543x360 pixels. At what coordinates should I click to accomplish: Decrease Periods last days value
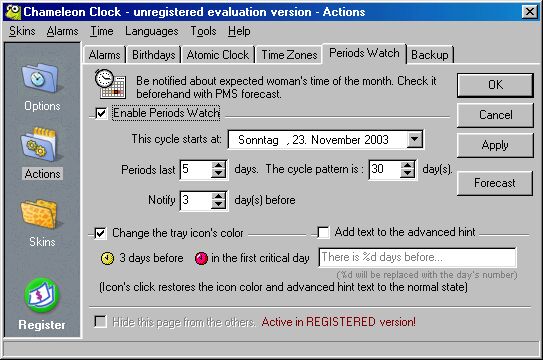[218, 174]
